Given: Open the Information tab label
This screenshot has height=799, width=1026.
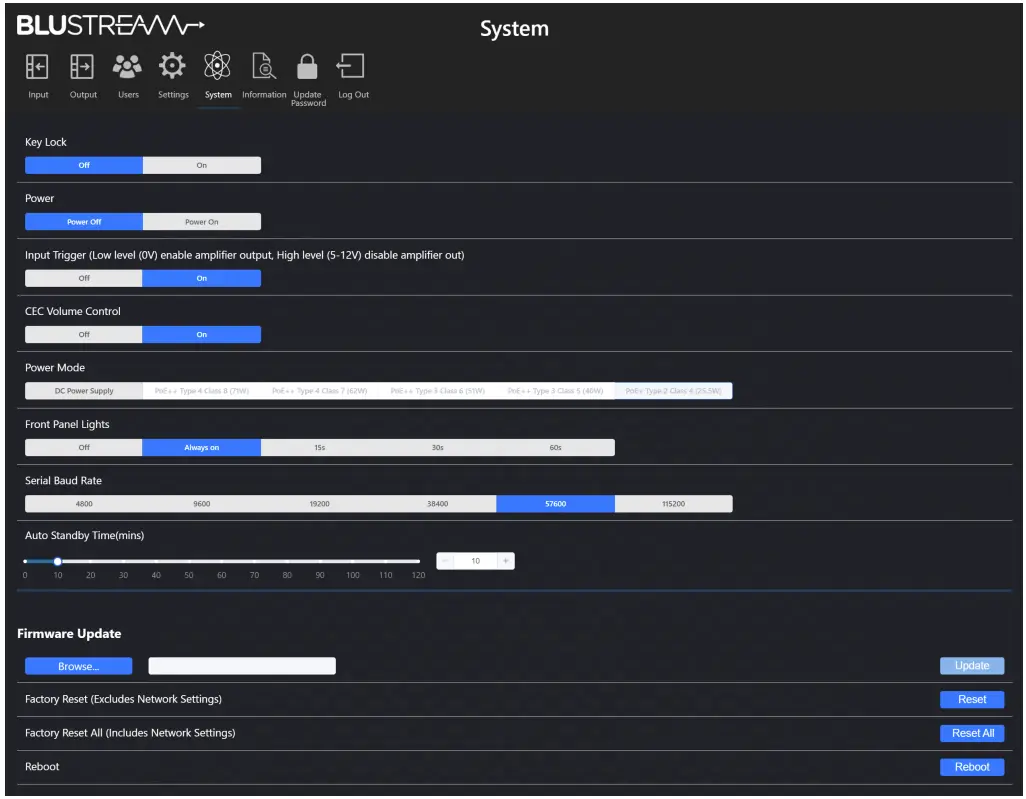Looking at the screenshot, I should point(264,95).
